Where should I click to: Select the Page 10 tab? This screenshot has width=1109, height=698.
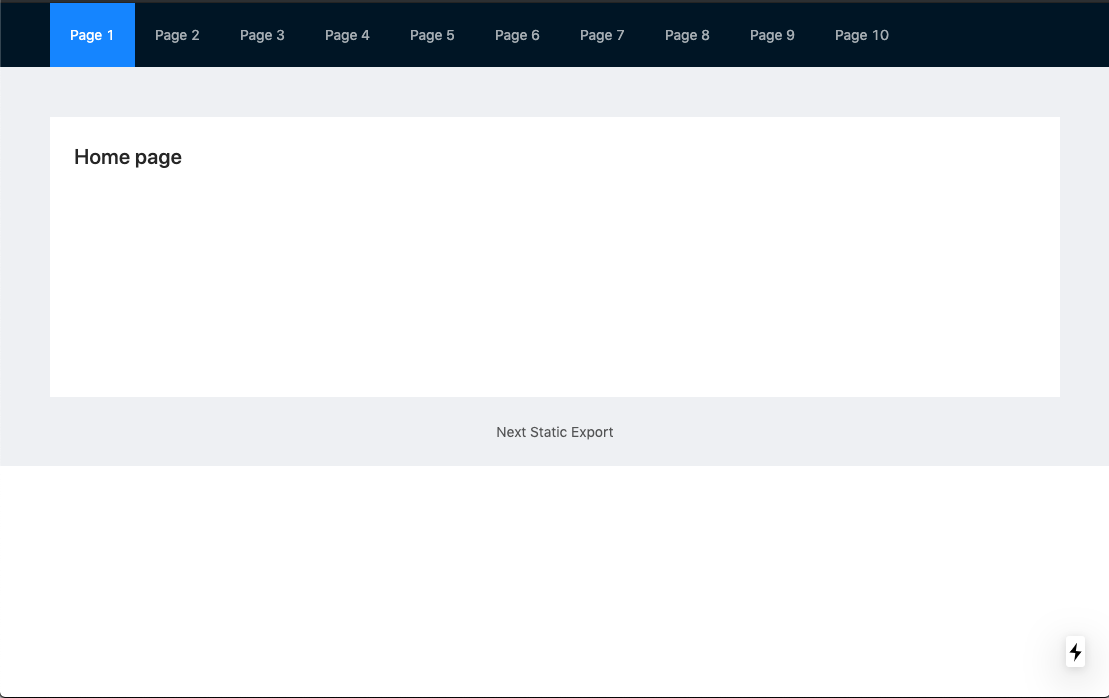pos(861,35)
